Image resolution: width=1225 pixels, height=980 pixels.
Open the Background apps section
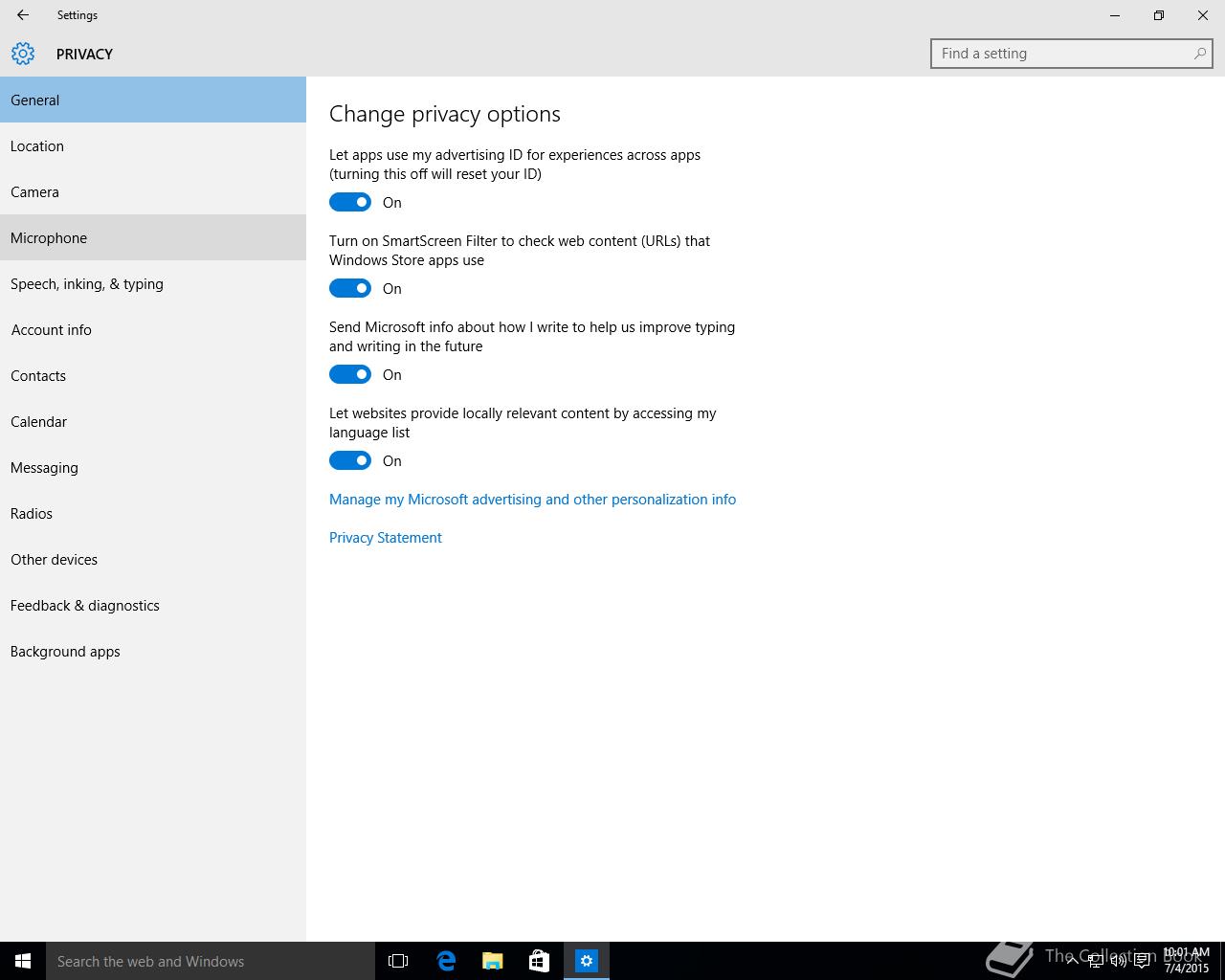[153, 651]
